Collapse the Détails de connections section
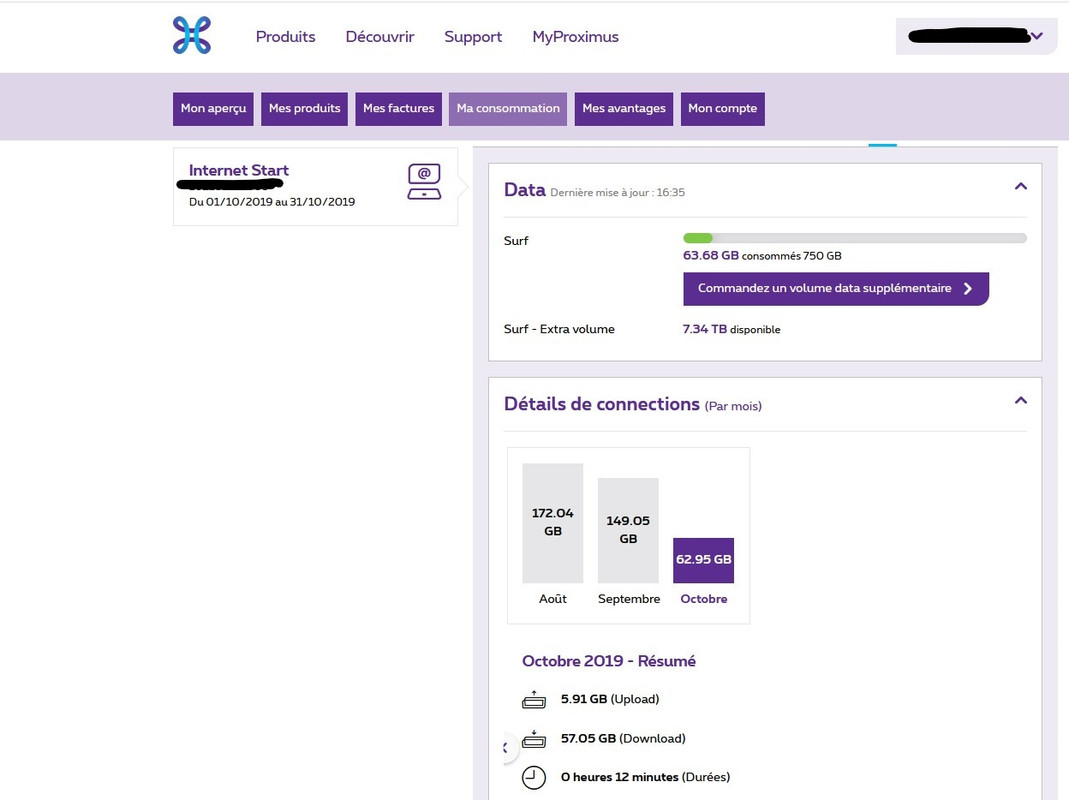Image resolution: width=1069 pixels, height=800 pixels. (x=1021, y=400)
